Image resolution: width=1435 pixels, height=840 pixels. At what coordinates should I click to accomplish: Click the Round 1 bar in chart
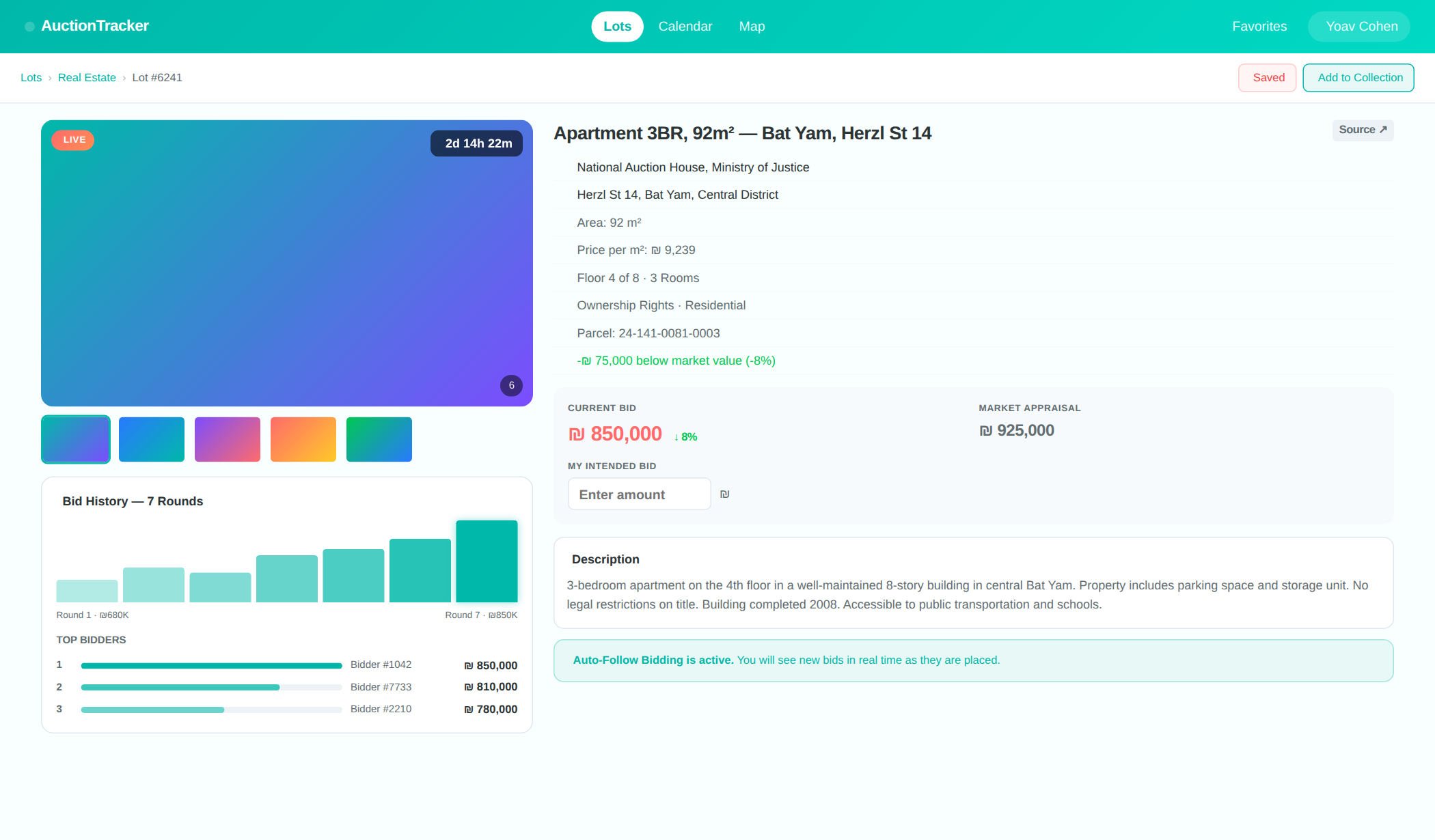[87, 591]
